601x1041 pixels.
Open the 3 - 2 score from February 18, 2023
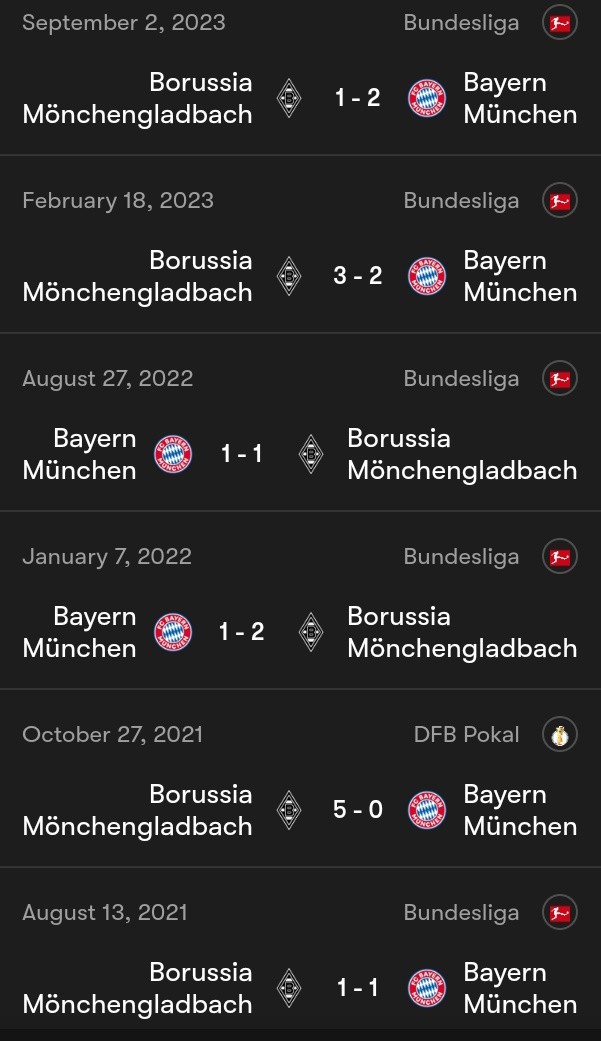[x=358, y=276]
